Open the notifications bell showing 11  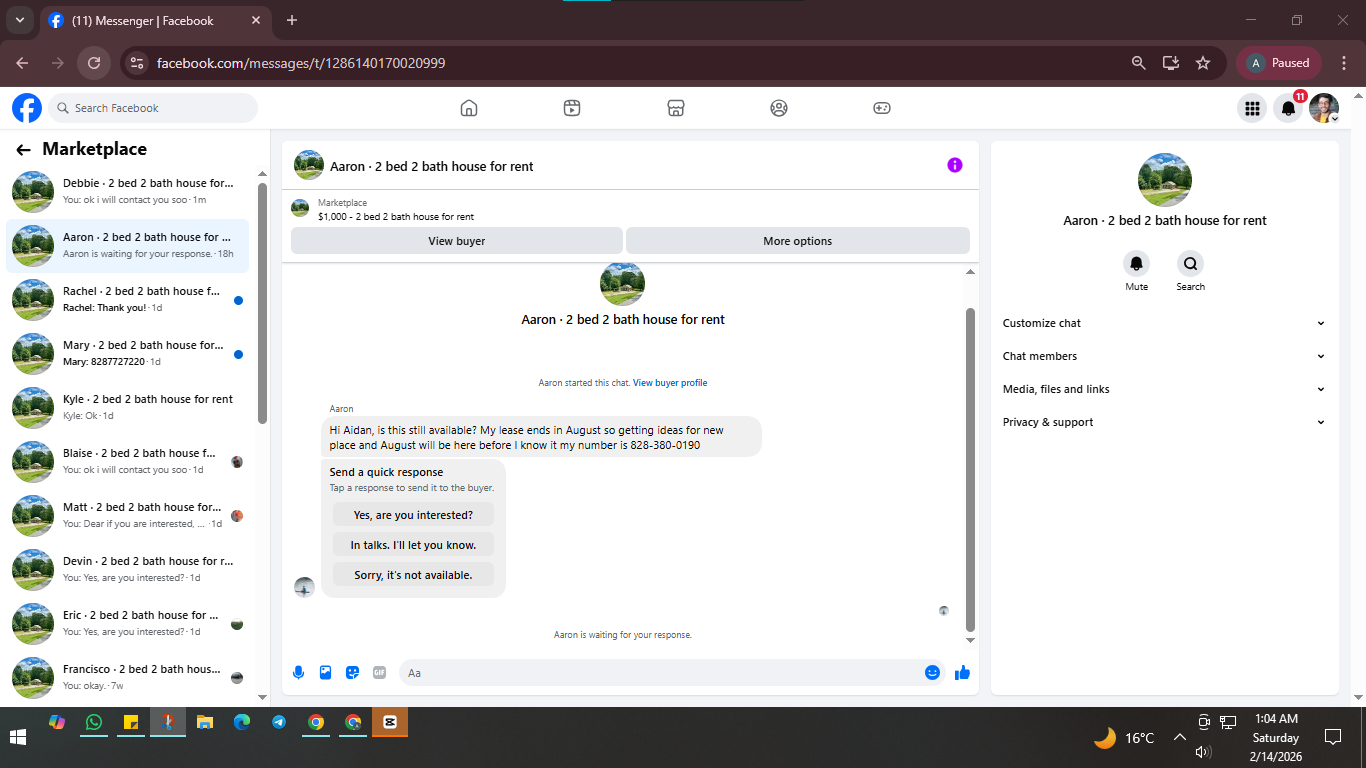coord(1289,108)
